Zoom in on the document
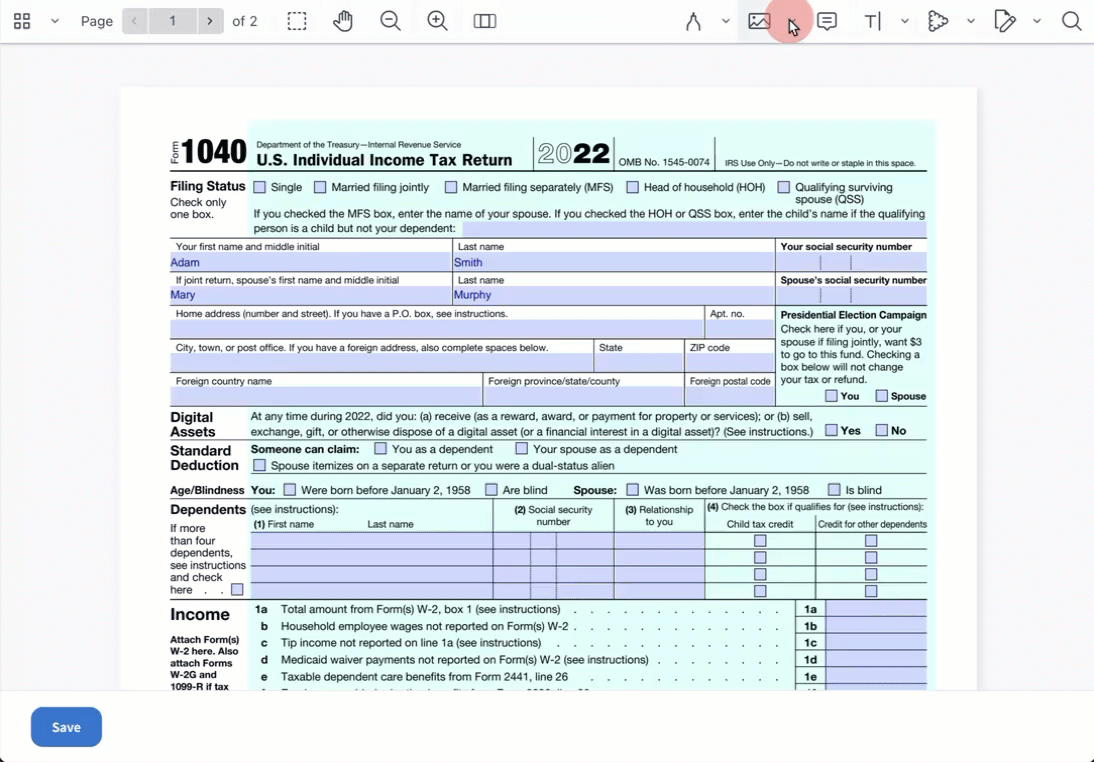Image resolution: width=1094 pixels, height=762 pixels. coord(437,21)
